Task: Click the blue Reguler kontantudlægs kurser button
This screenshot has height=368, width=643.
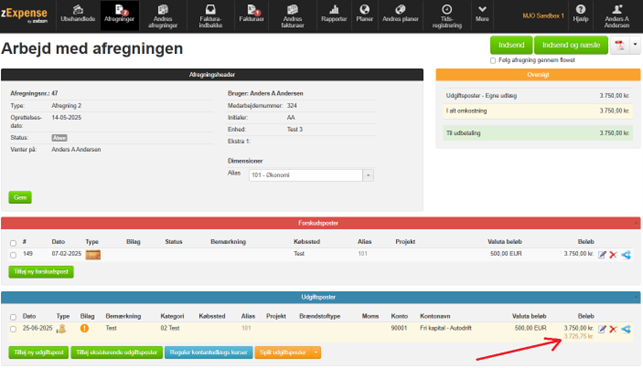Action: point(208,352)
